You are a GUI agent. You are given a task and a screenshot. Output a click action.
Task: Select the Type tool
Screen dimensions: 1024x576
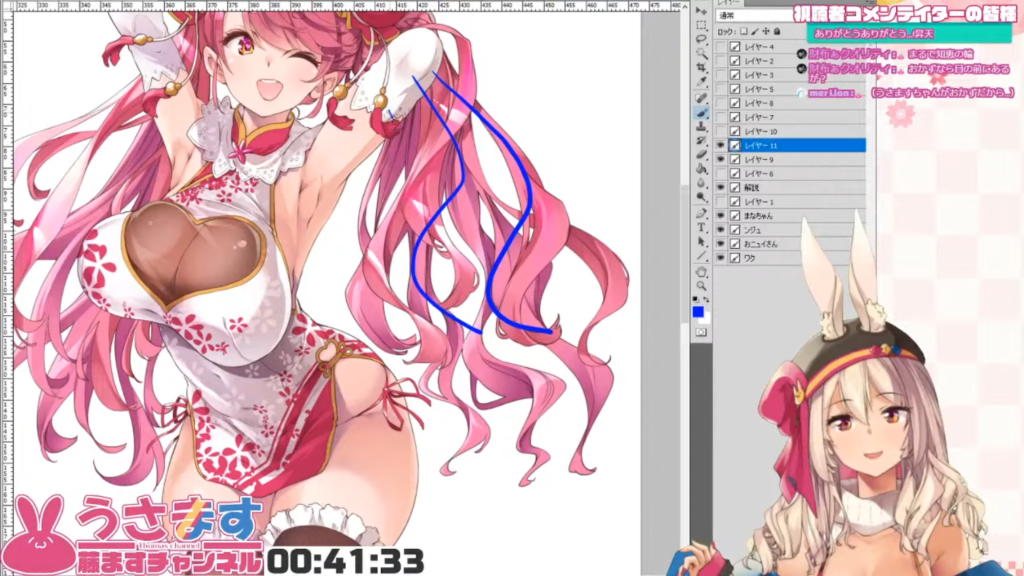tap(701, 228)
